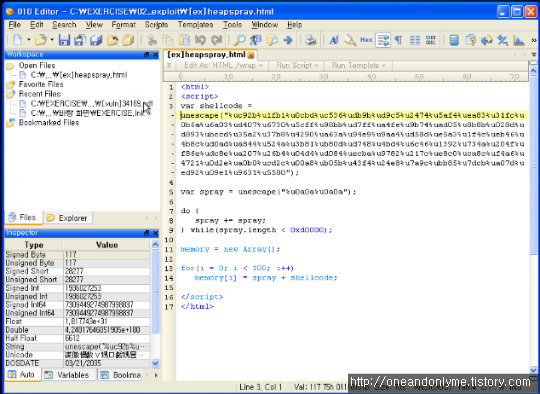Toggle the right editing area icon
This screenshot has height=394, width=540.
point(431,40)
